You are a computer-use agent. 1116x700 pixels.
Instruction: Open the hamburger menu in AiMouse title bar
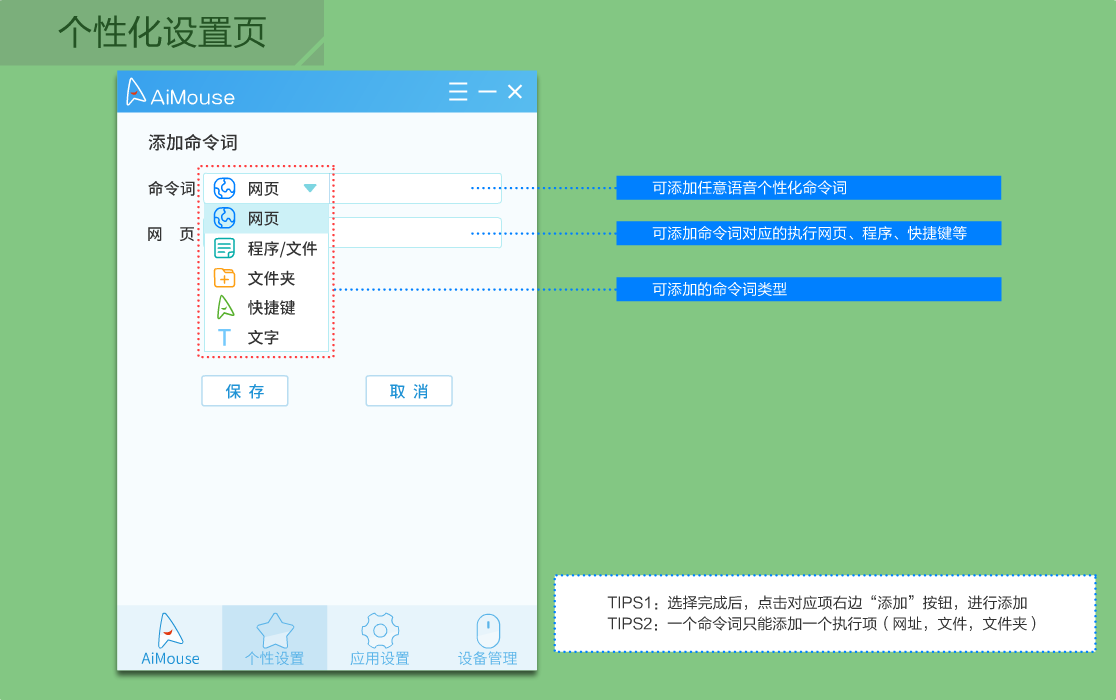pyautogui.click(x=458, y=92)
